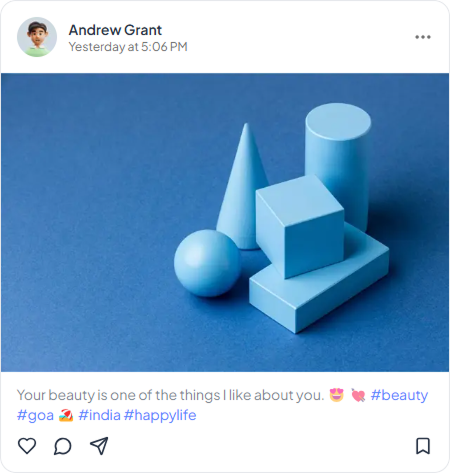Click the cube in the post image

tap(300, 227)
